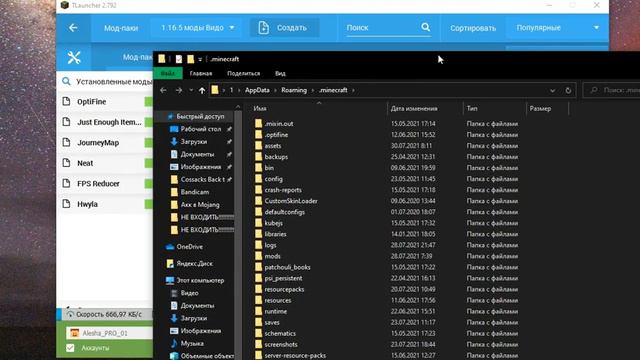
Task: Click the Музыка note icon
Action: click(174, 343)
